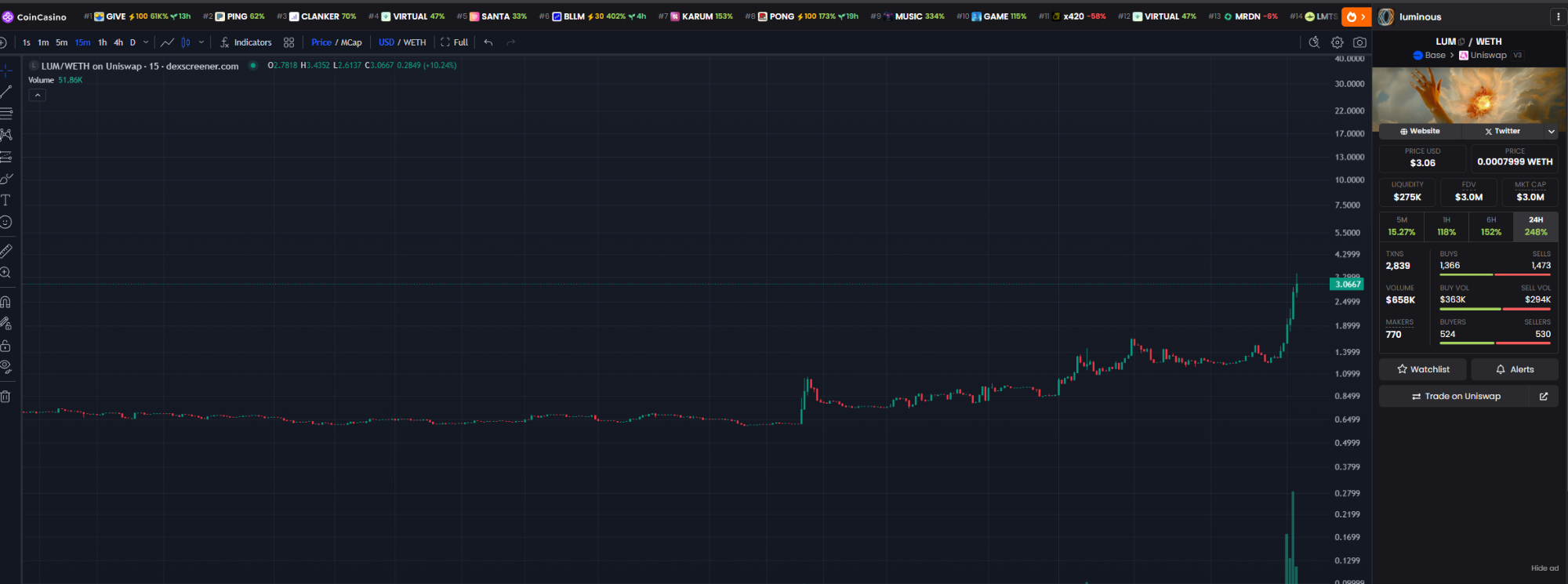Toggle Full screen chart mode

[455, 42]
